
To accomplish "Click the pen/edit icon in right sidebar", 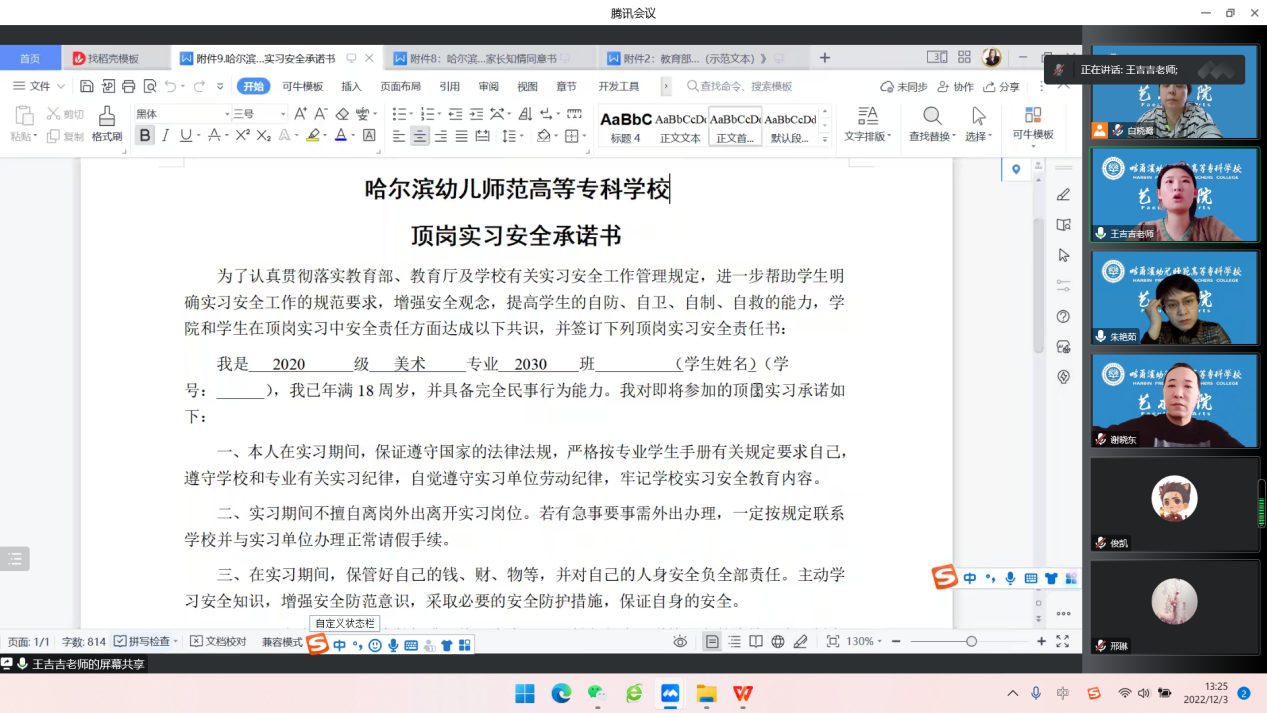I will pyautogui.click(x=1064, y=195).
